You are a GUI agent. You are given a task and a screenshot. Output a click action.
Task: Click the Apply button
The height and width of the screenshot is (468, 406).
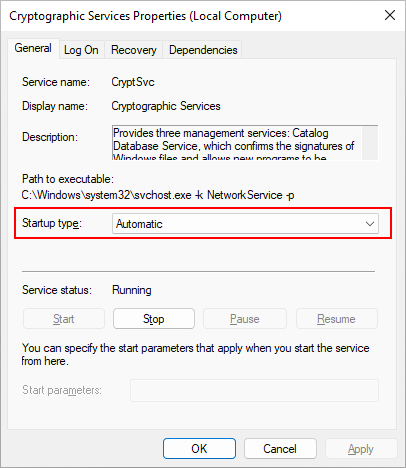click(x=361, y=449)
